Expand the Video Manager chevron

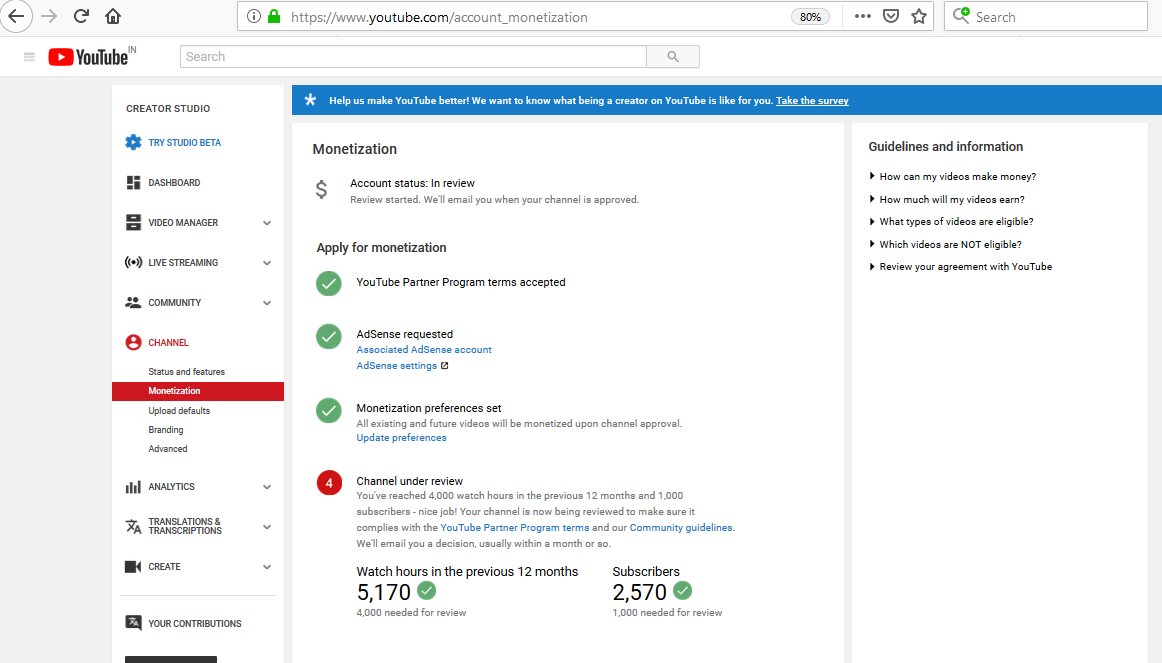click(x=267, y=223)
